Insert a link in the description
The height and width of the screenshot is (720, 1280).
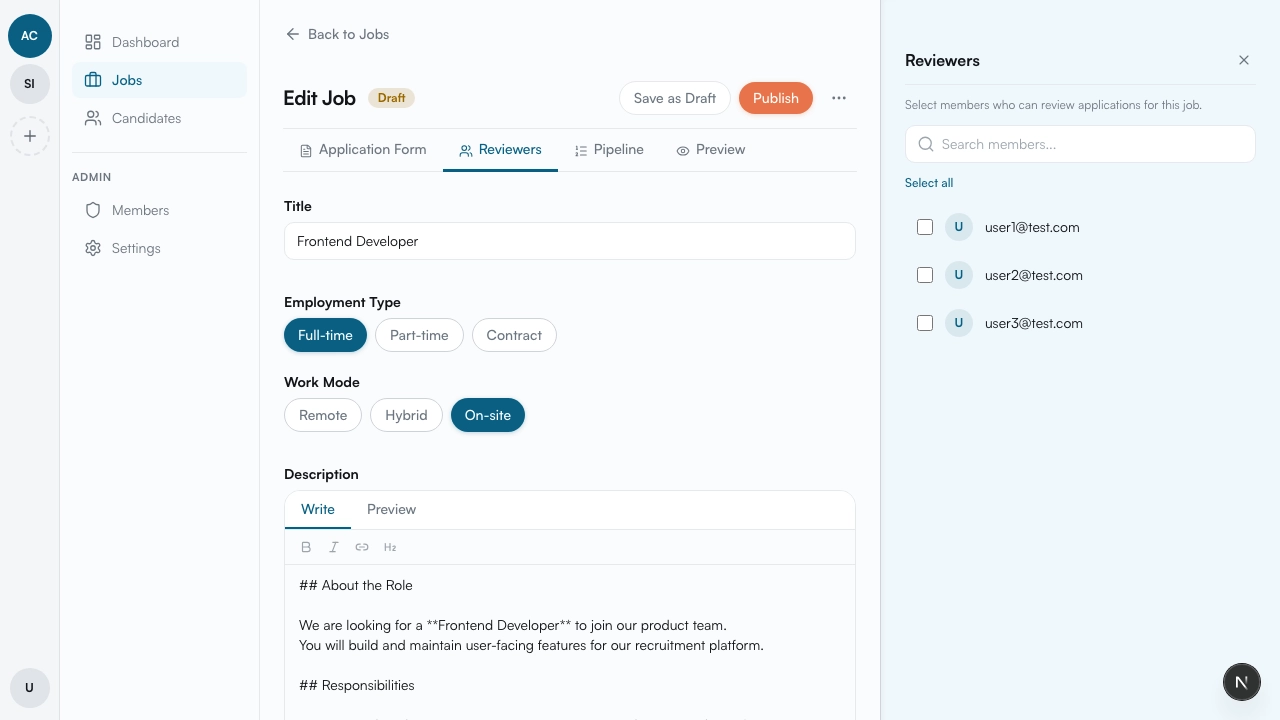[x=362, y=547]
